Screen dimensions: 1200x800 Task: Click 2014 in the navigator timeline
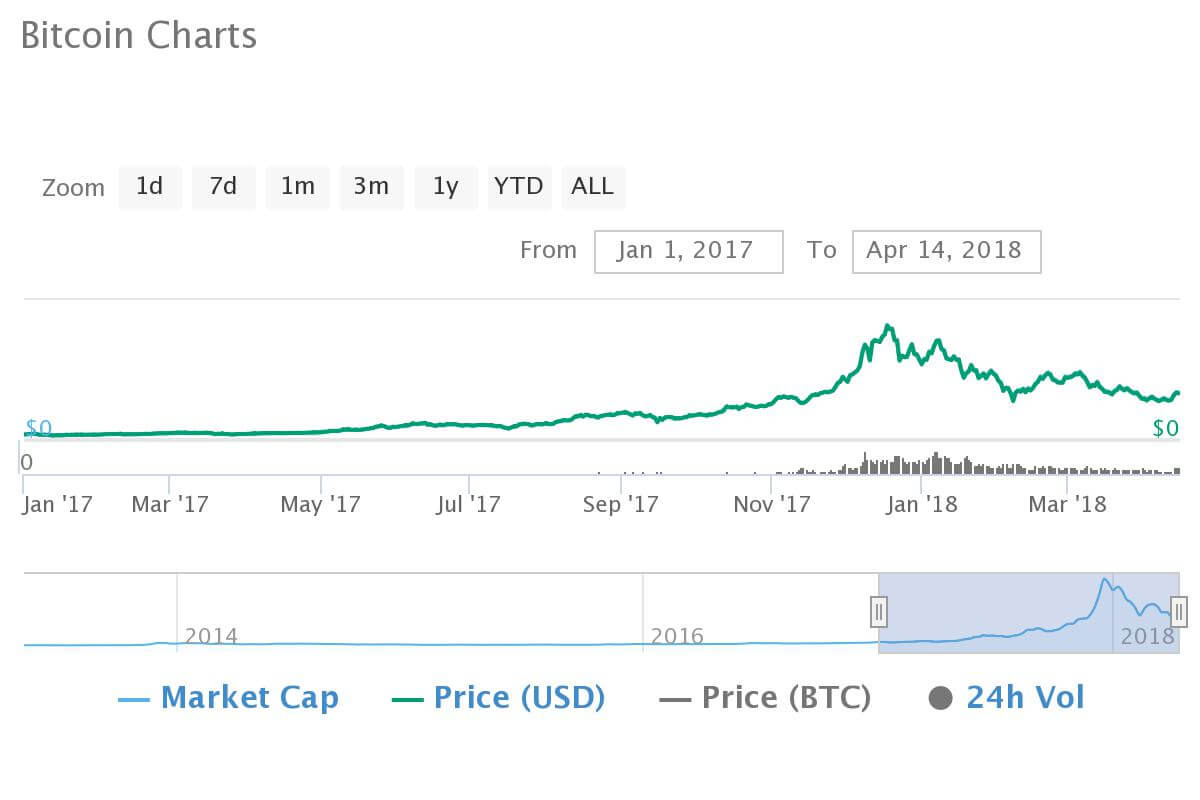[x=211, y=636]
